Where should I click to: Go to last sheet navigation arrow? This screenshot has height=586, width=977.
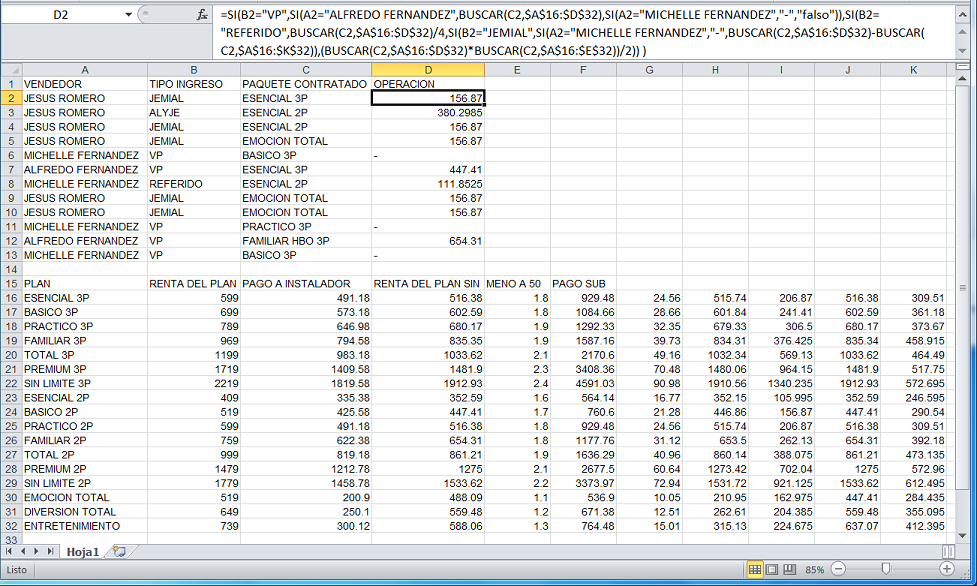pos(50,552)
